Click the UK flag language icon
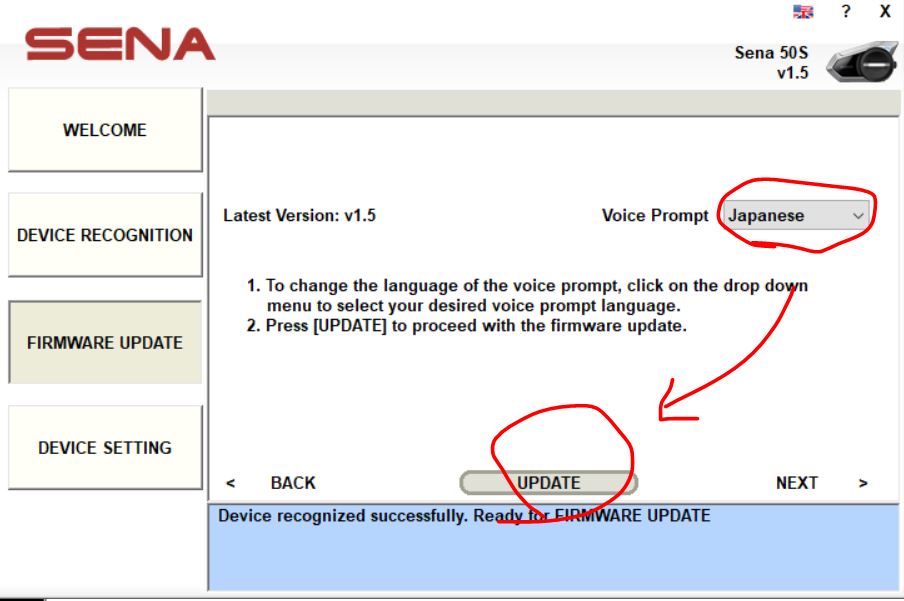The height and width of the screenshot is (601, 904). (x=803, y=12)
